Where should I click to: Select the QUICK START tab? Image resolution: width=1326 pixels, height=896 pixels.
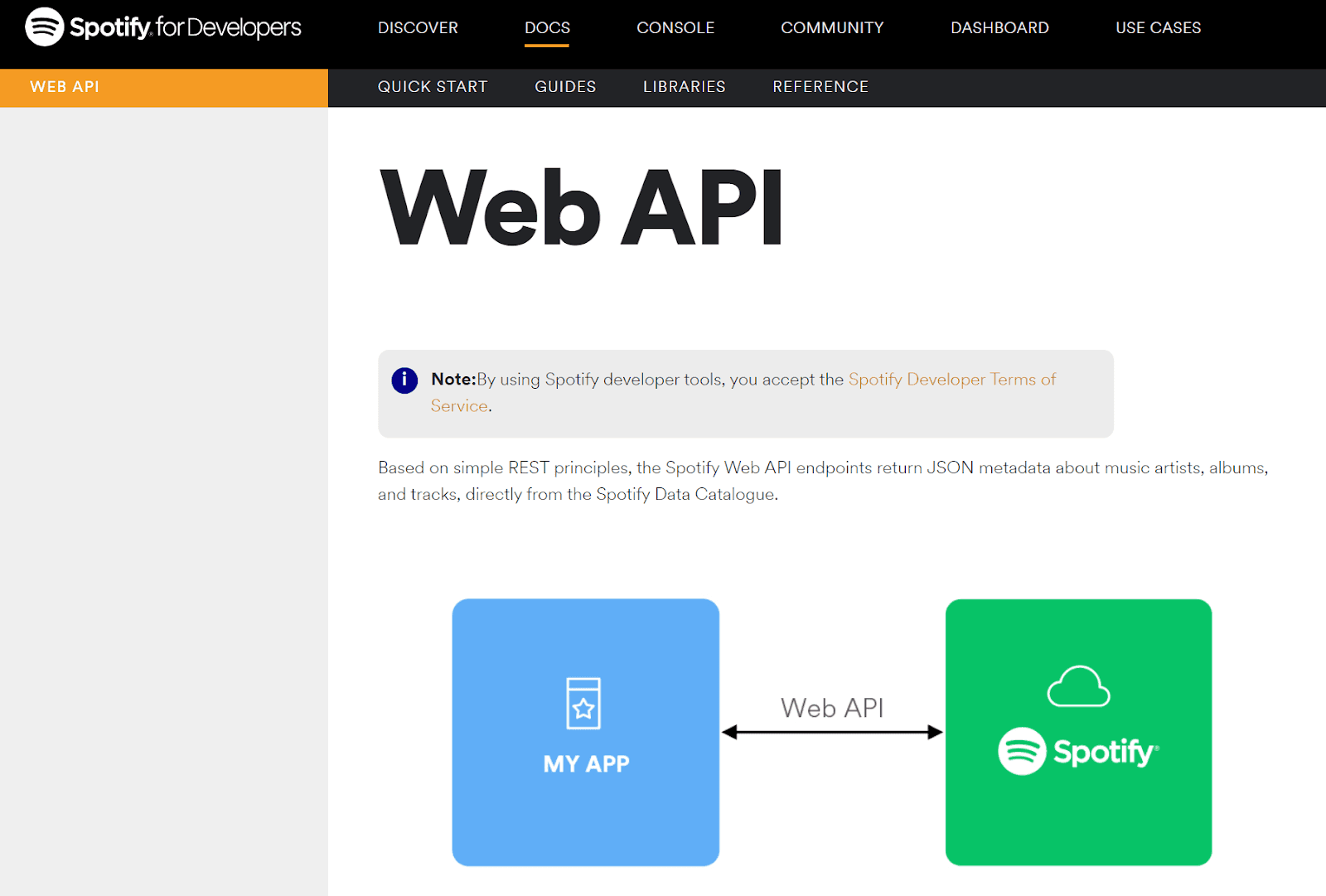(x=433, y=87)
